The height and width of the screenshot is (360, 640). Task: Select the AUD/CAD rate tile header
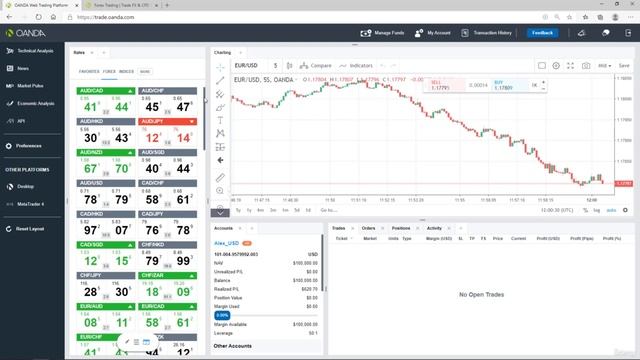click(106, 91)
